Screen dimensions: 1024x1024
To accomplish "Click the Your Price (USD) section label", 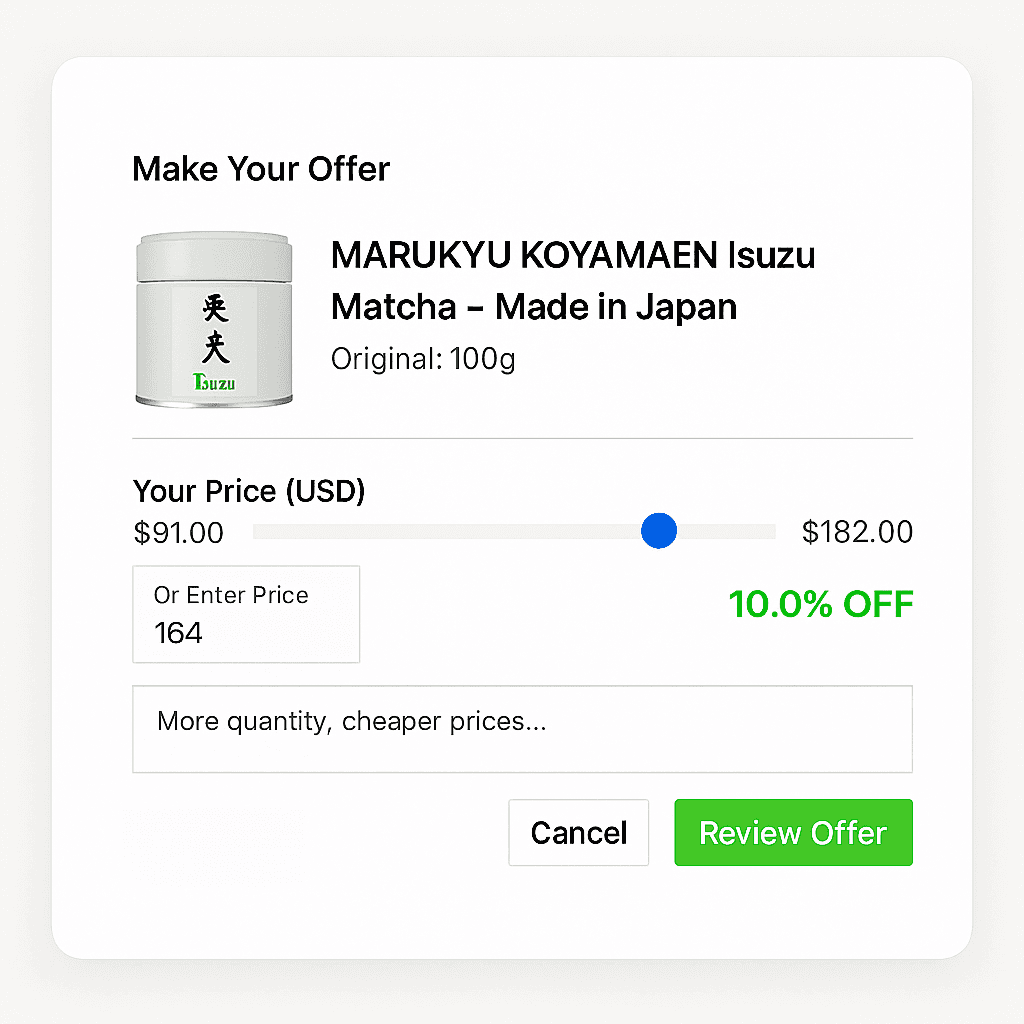I will [x=248, y=491].
